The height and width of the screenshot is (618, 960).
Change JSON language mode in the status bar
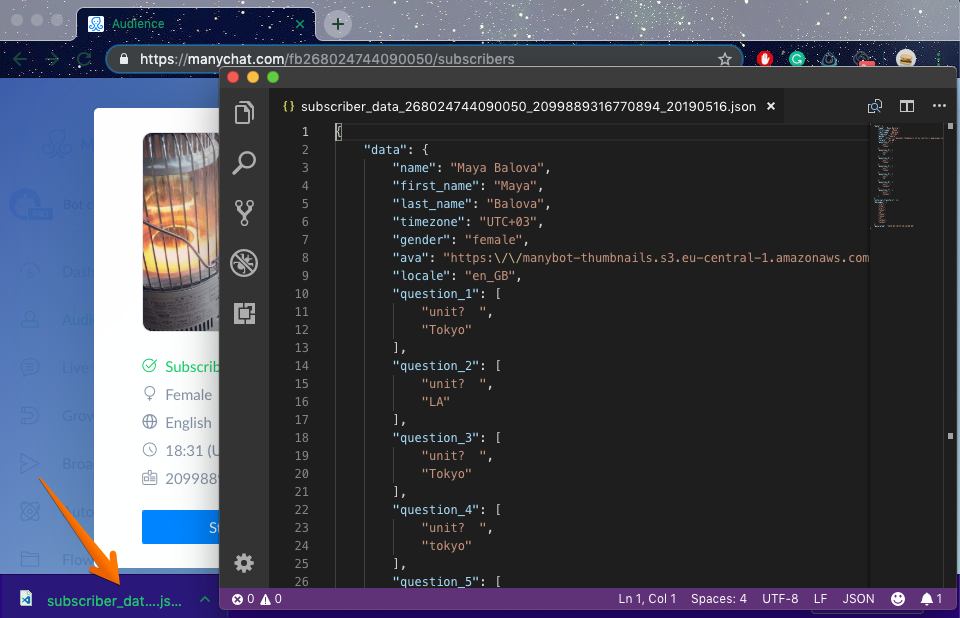(858, 599)
